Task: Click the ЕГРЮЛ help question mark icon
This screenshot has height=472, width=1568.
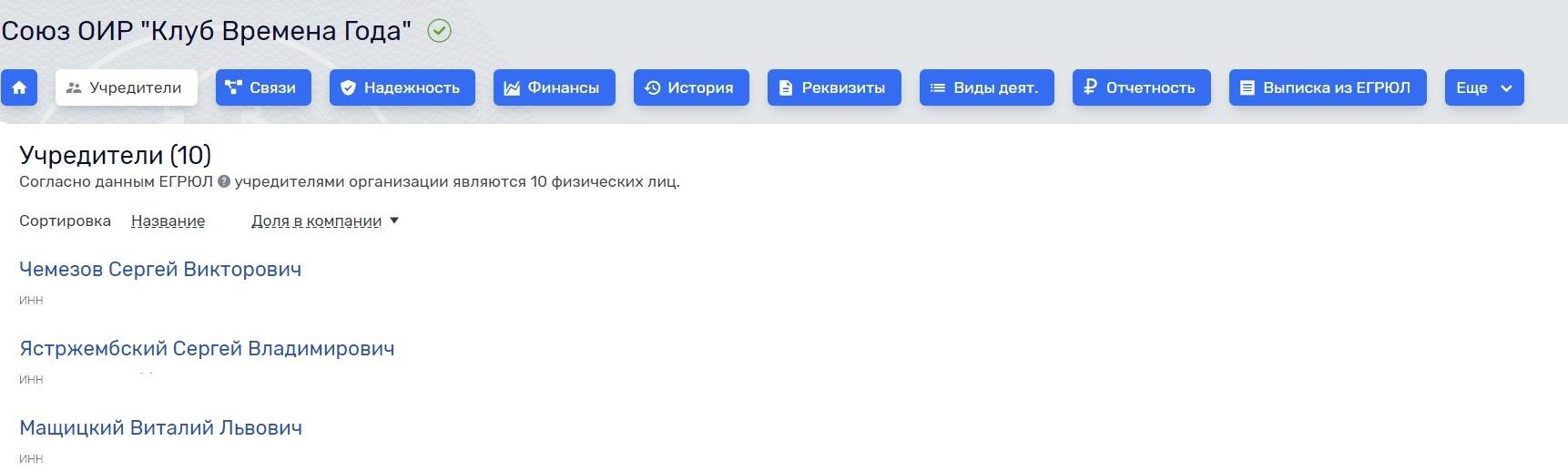Action: click(x=224, y=181)
